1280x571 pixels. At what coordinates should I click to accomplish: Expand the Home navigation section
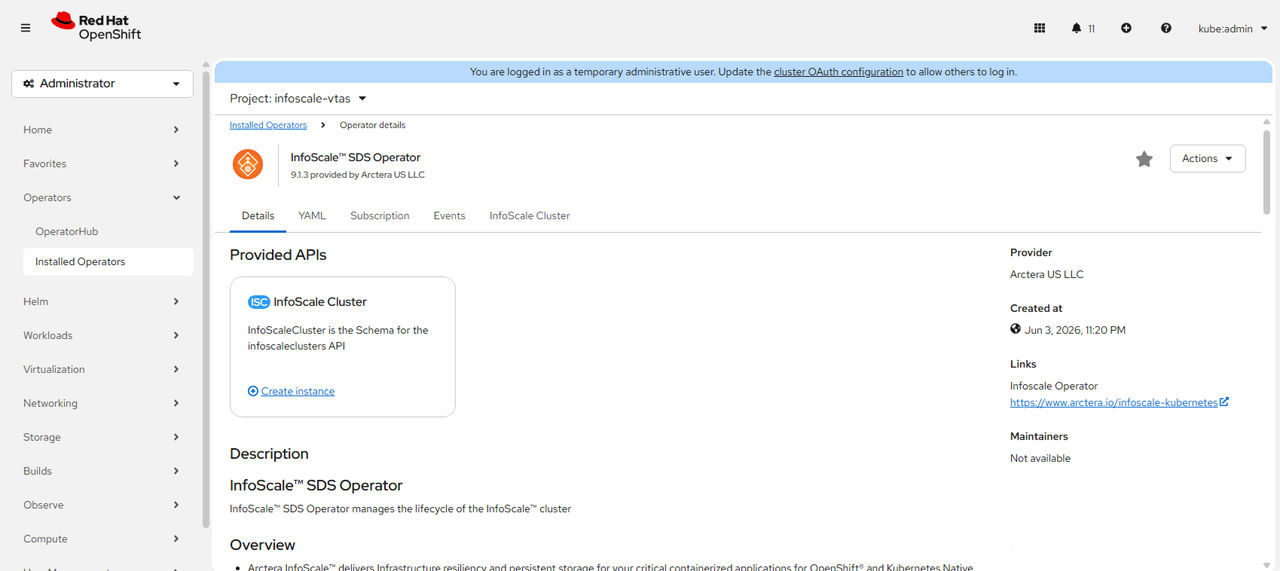(102, 130)
